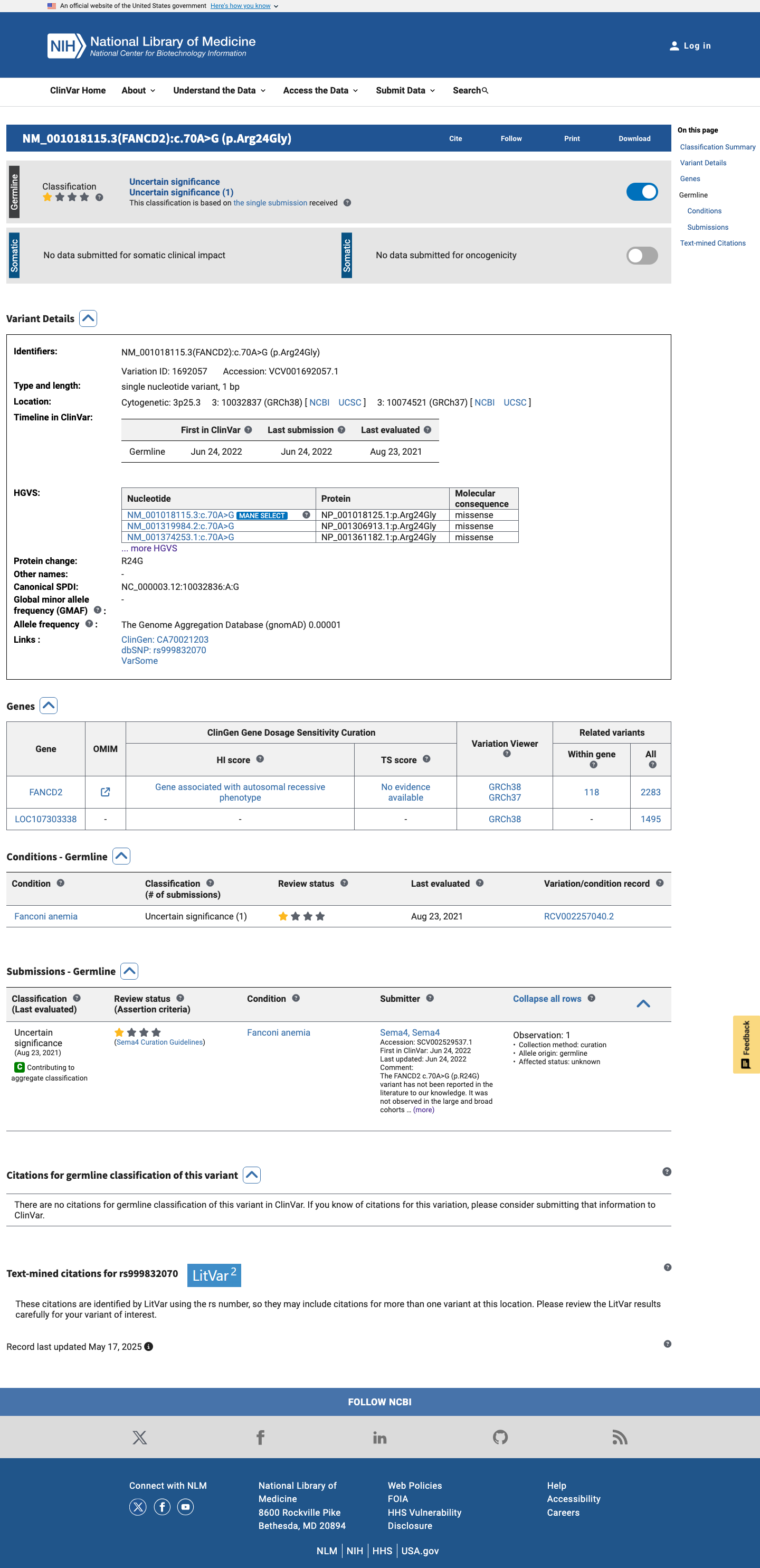760x1568 pixels.
Task: Click help icon next to First in ClinVar
Action: pos(248,430)
